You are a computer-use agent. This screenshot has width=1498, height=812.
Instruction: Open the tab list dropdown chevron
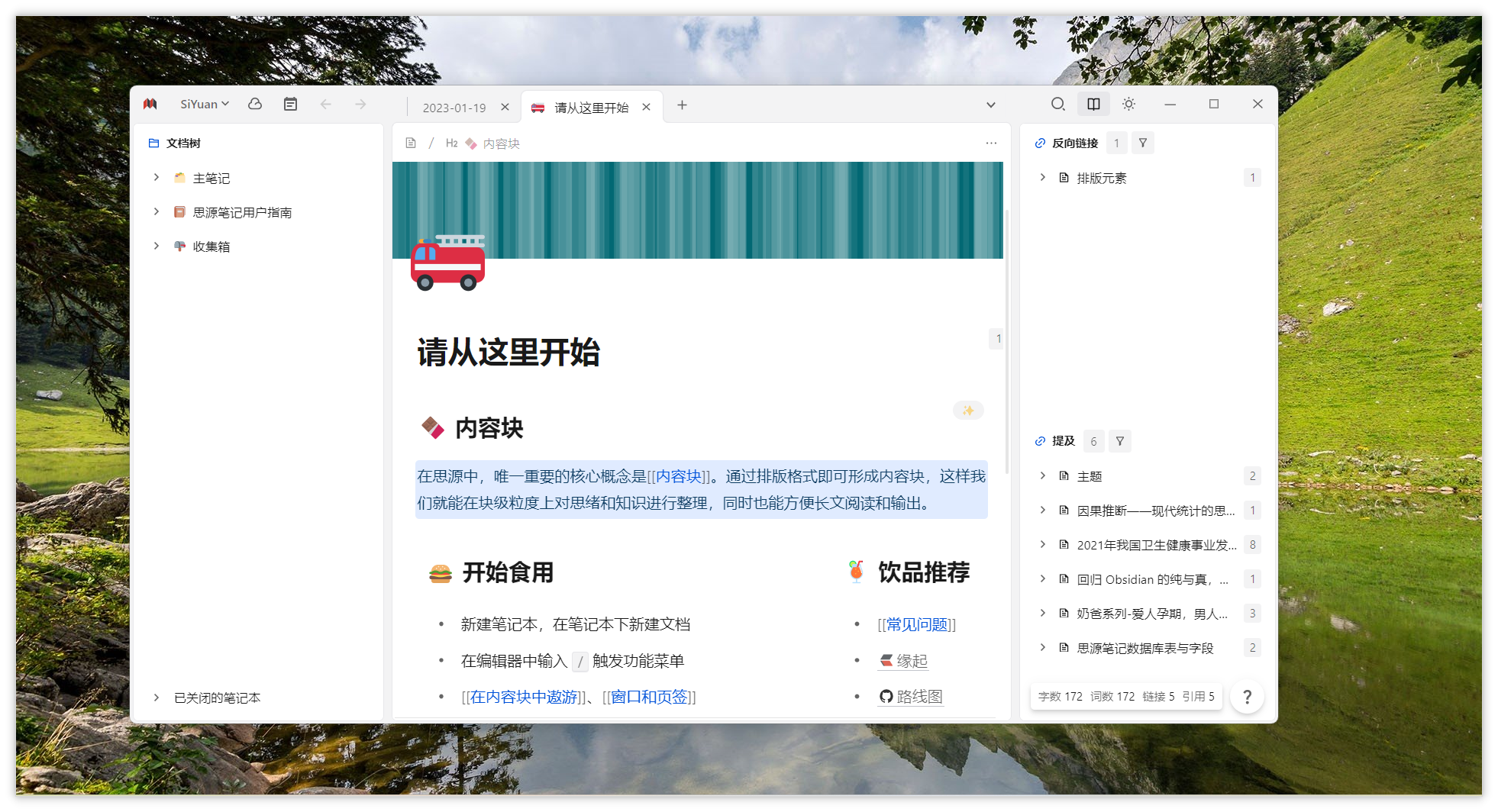click(x=991, y=105)
